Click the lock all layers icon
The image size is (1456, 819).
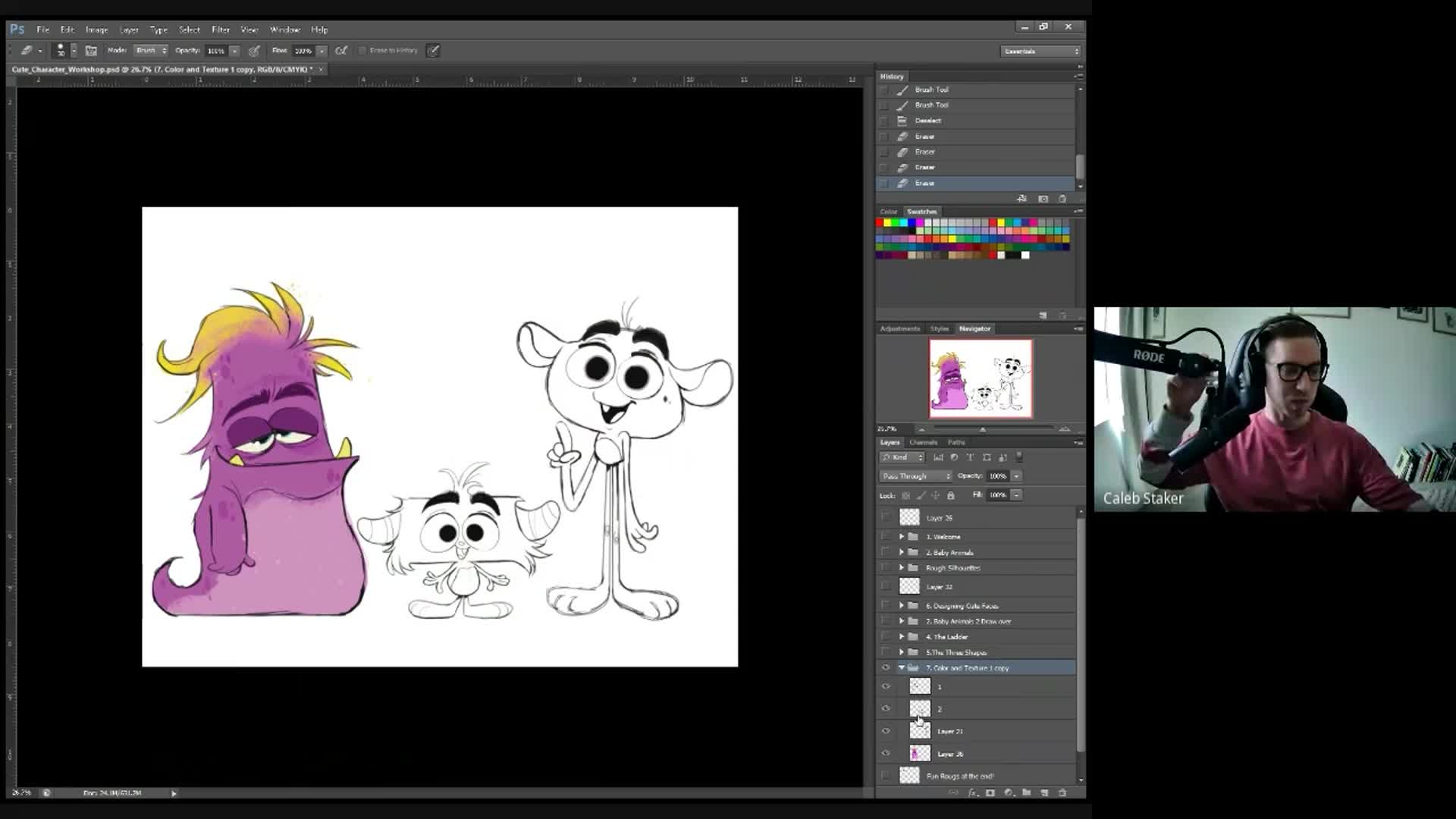(x=950, y=495)
